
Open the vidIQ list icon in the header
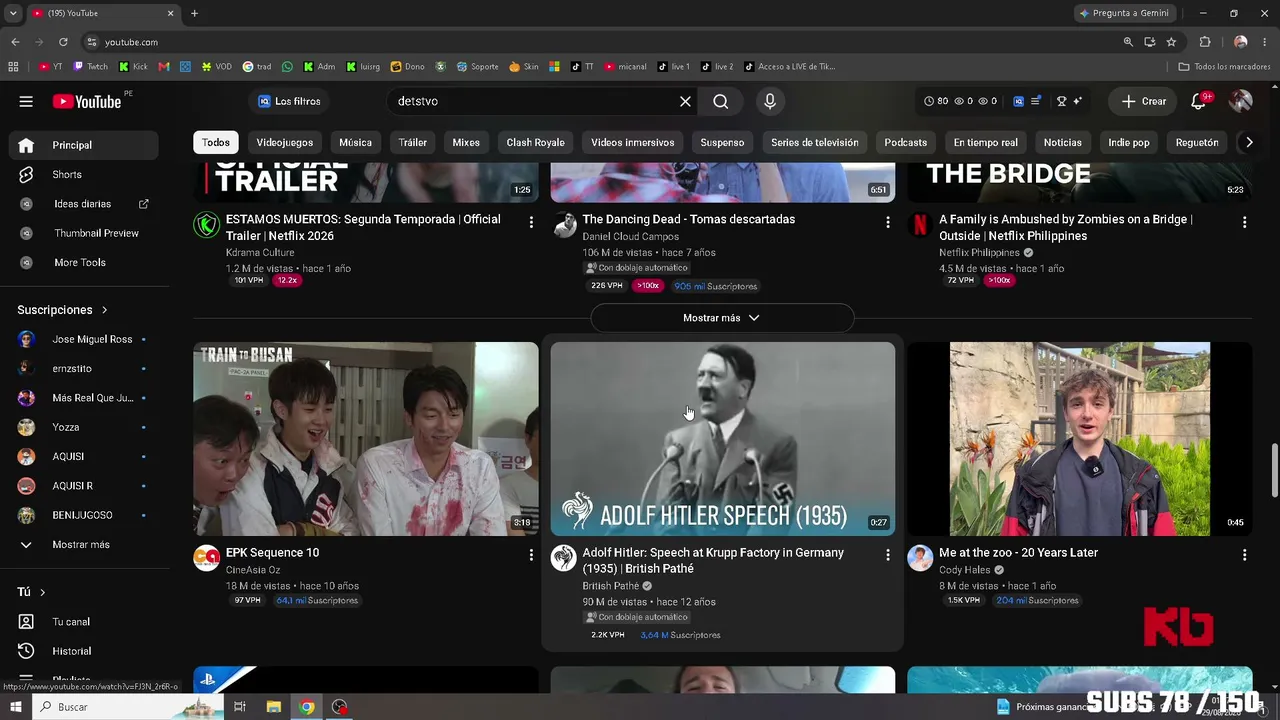[1036, 101]
